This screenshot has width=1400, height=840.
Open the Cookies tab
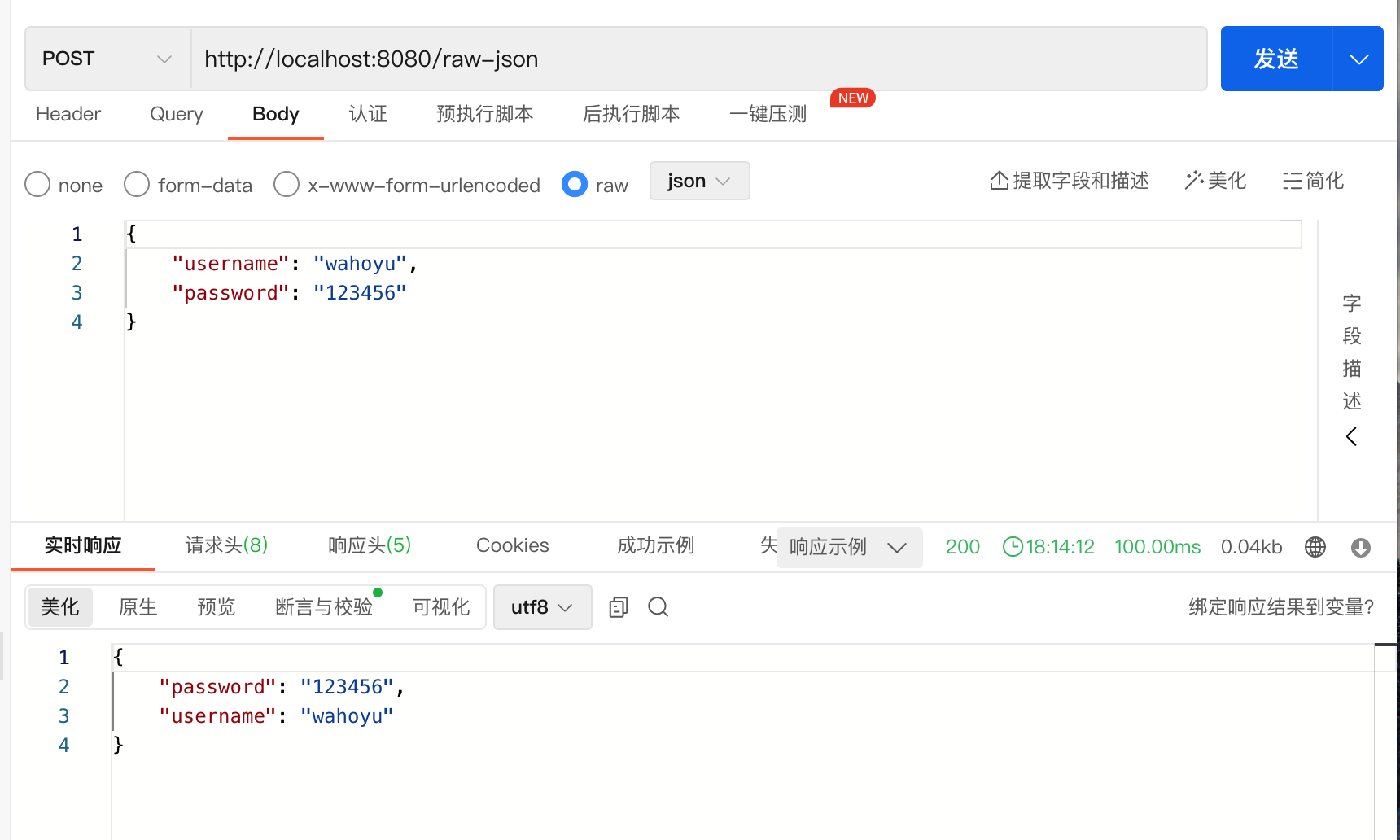[513, 545]
